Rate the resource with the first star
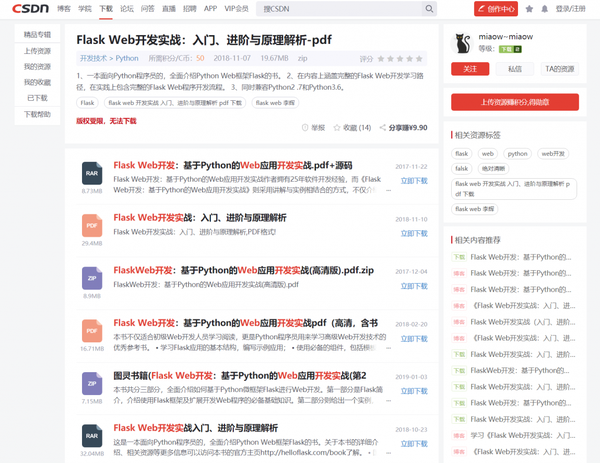 381,59
